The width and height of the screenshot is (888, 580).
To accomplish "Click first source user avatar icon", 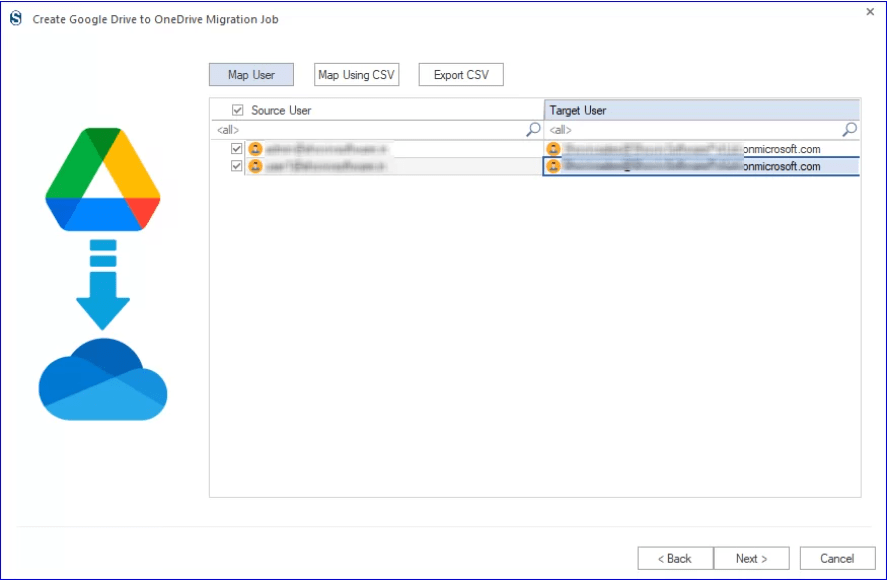I will pyautogui.click(x=255, y=149).
